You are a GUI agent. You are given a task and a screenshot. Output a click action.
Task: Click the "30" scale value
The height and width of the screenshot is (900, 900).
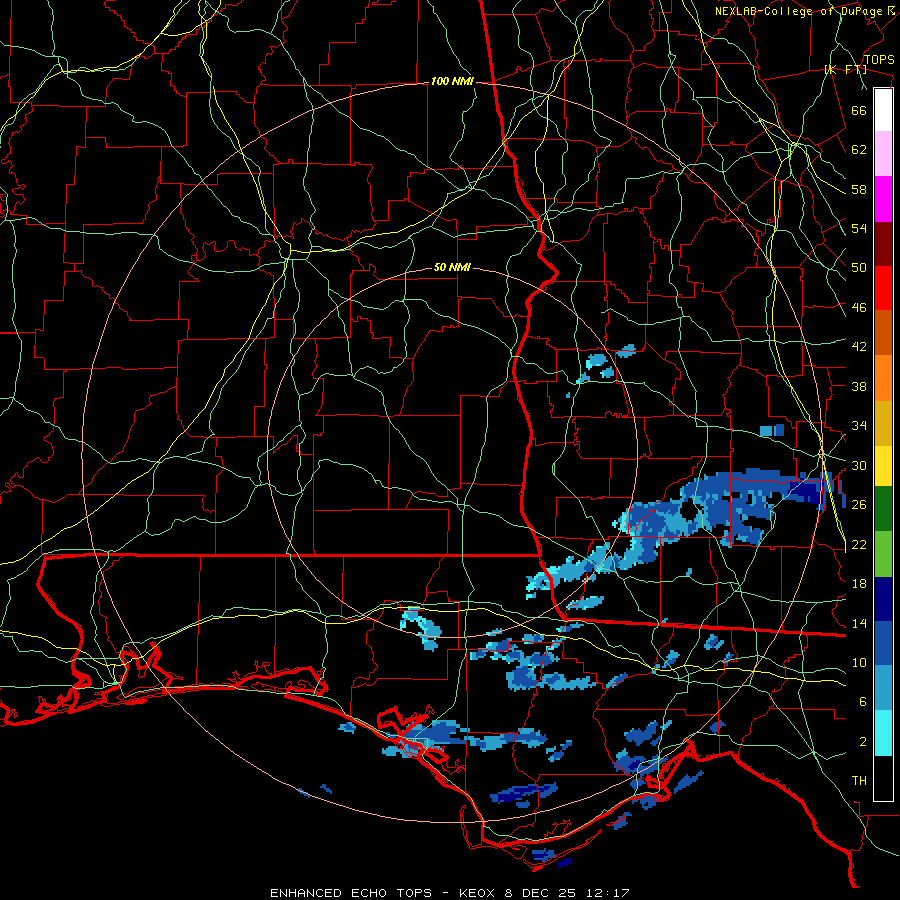(859, 465)
